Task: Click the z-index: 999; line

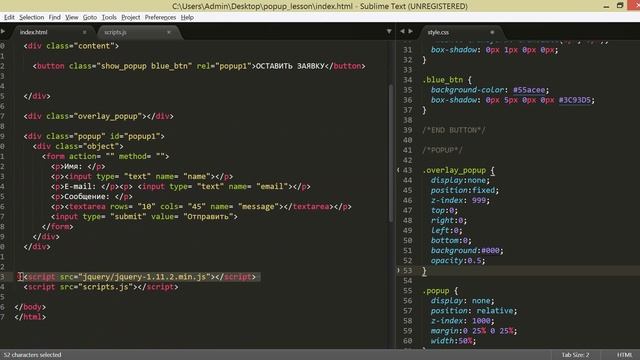Action: coord(460,200)
